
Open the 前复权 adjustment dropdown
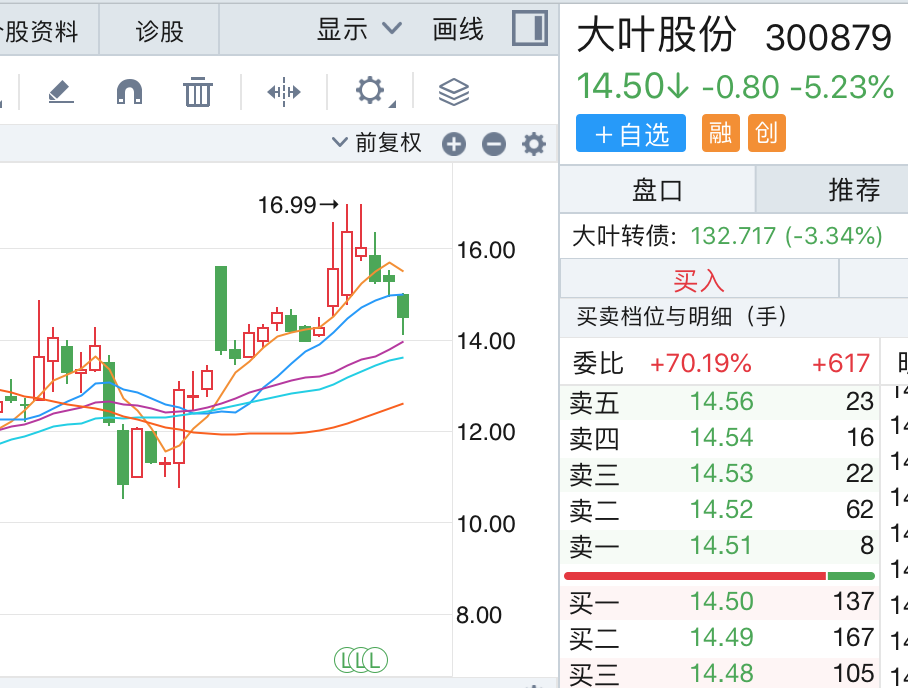click(377, 143)
